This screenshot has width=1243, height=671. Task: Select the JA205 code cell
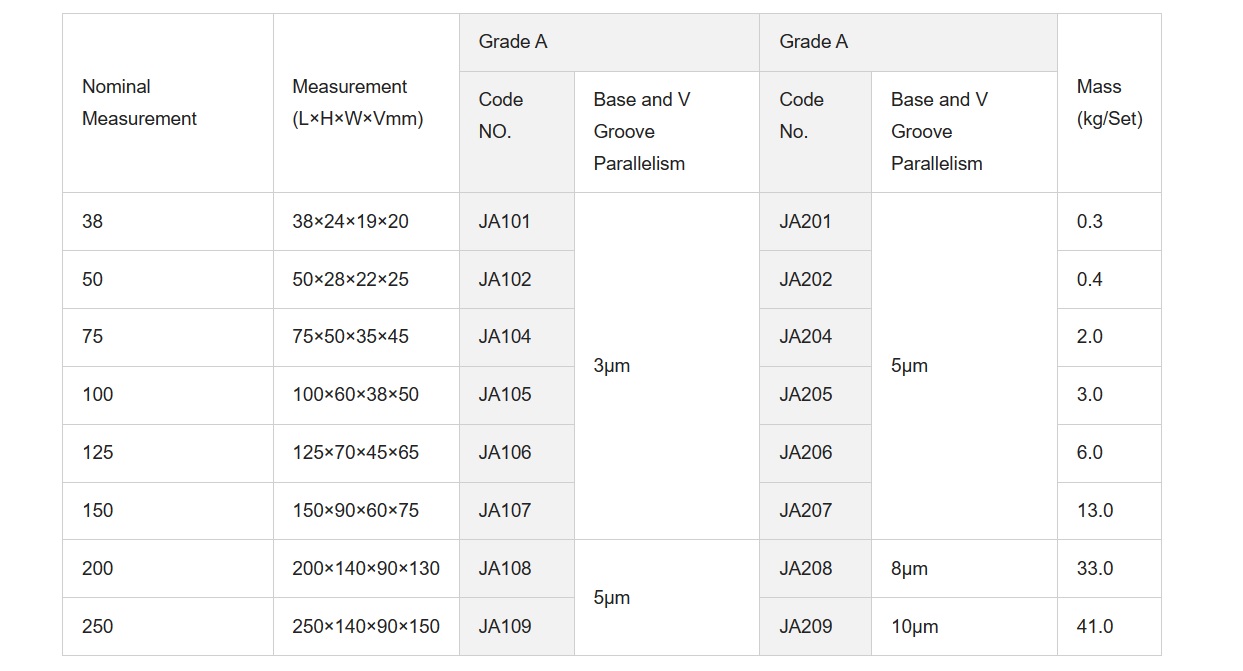pyautogui.click(x=815, y=394)
